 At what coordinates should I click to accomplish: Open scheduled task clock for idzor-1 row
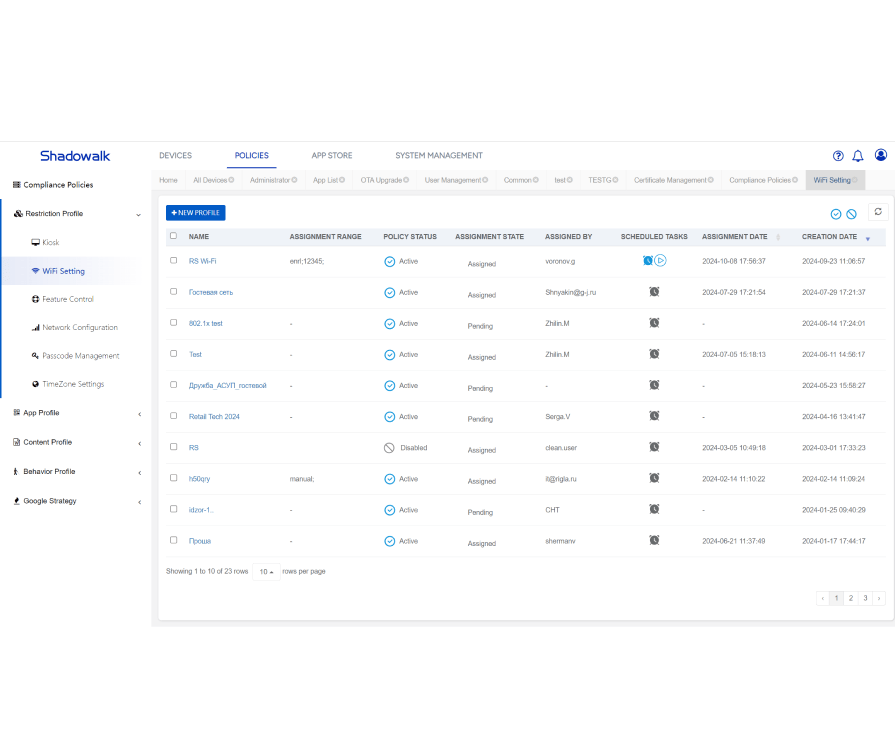[654, 509]
